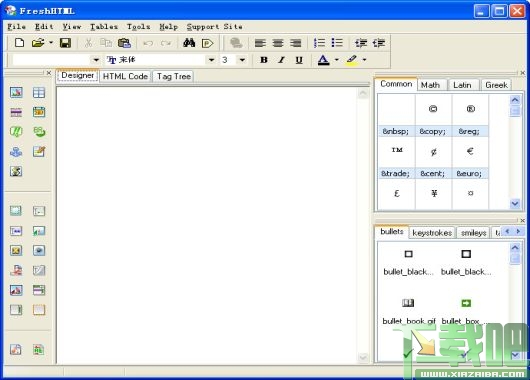Switch to the HTML Code tab

125,76
